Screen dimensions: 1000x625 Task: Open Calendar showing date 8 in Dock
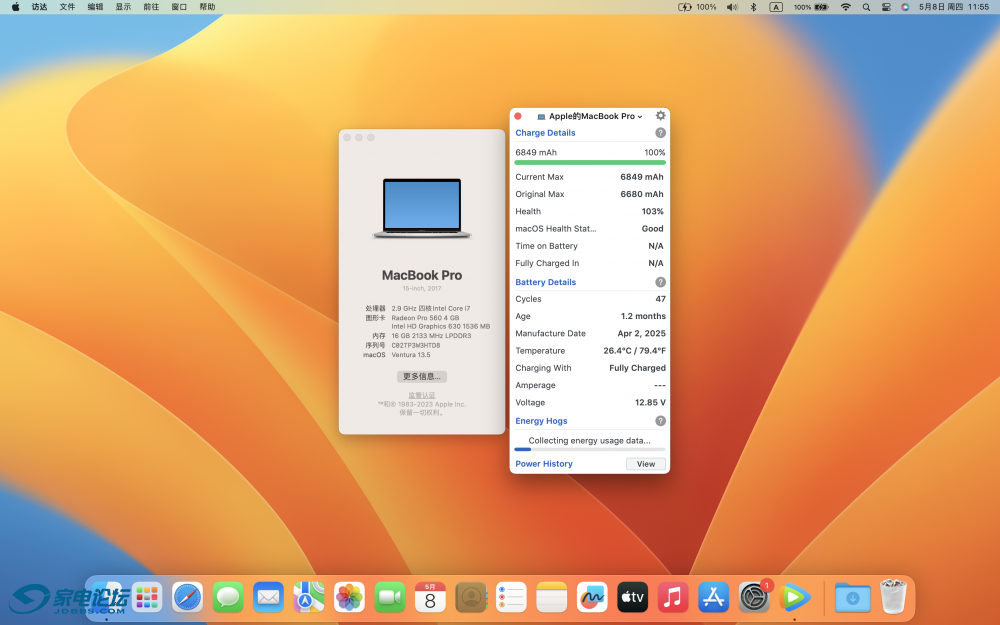(430, 598)
